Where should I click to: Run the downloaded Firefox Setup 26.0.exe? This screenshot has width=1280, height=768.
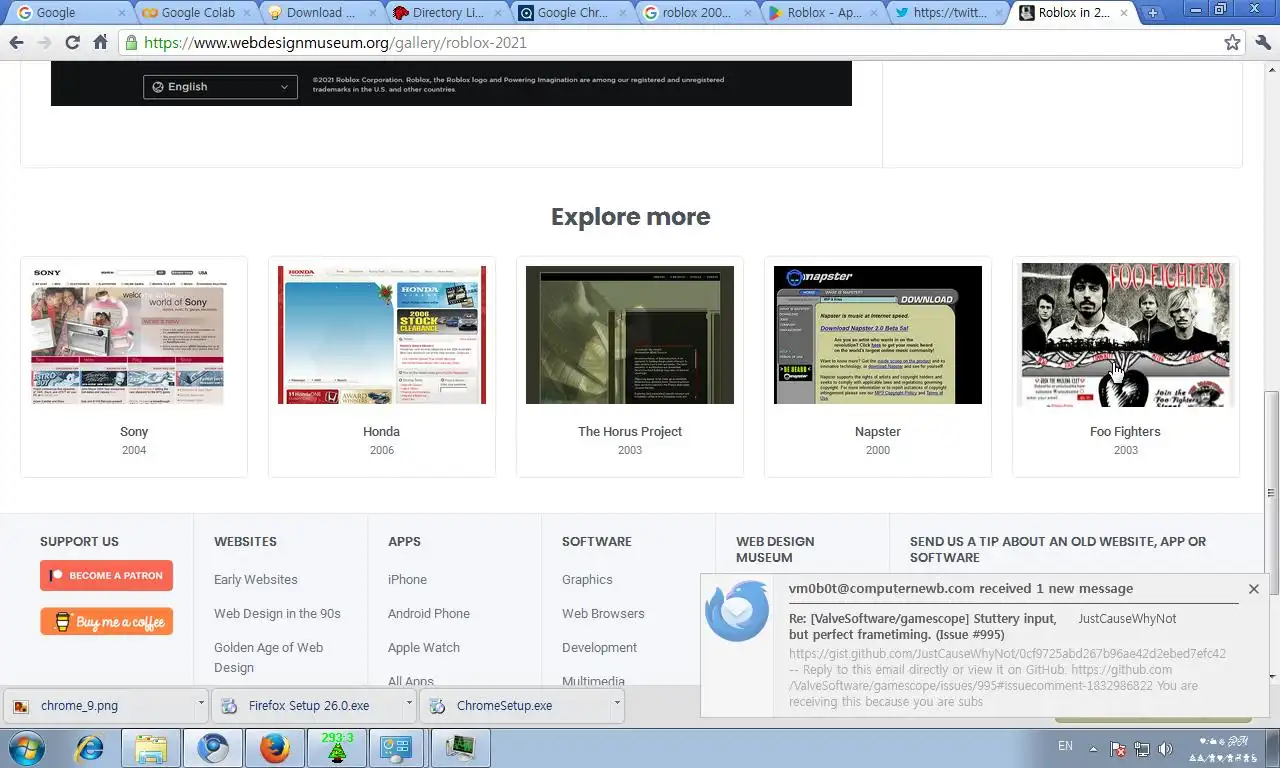point(308,705)
